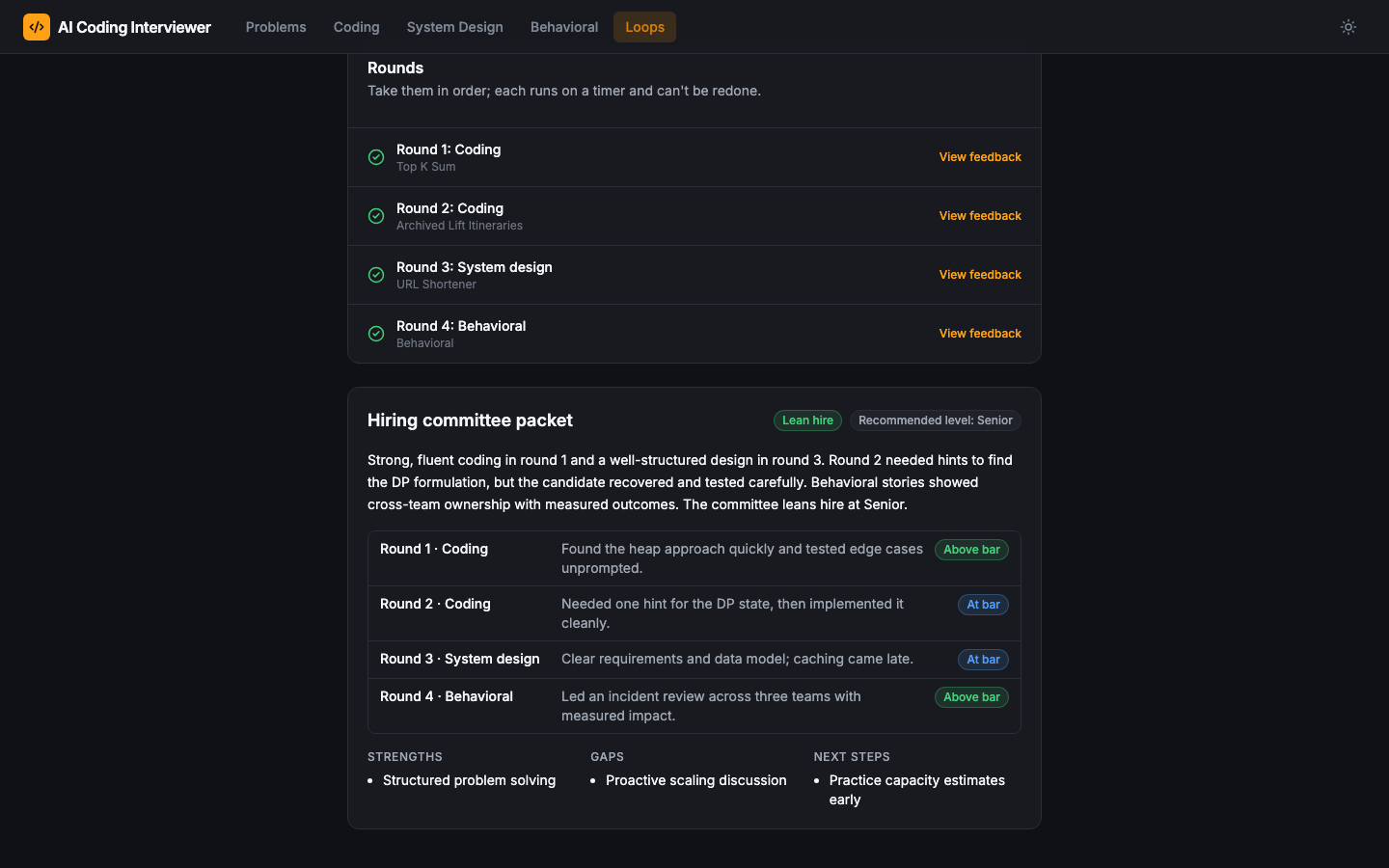
Task: Click Round 2 Coding green check icon
Action: click(x=376, y=216)
